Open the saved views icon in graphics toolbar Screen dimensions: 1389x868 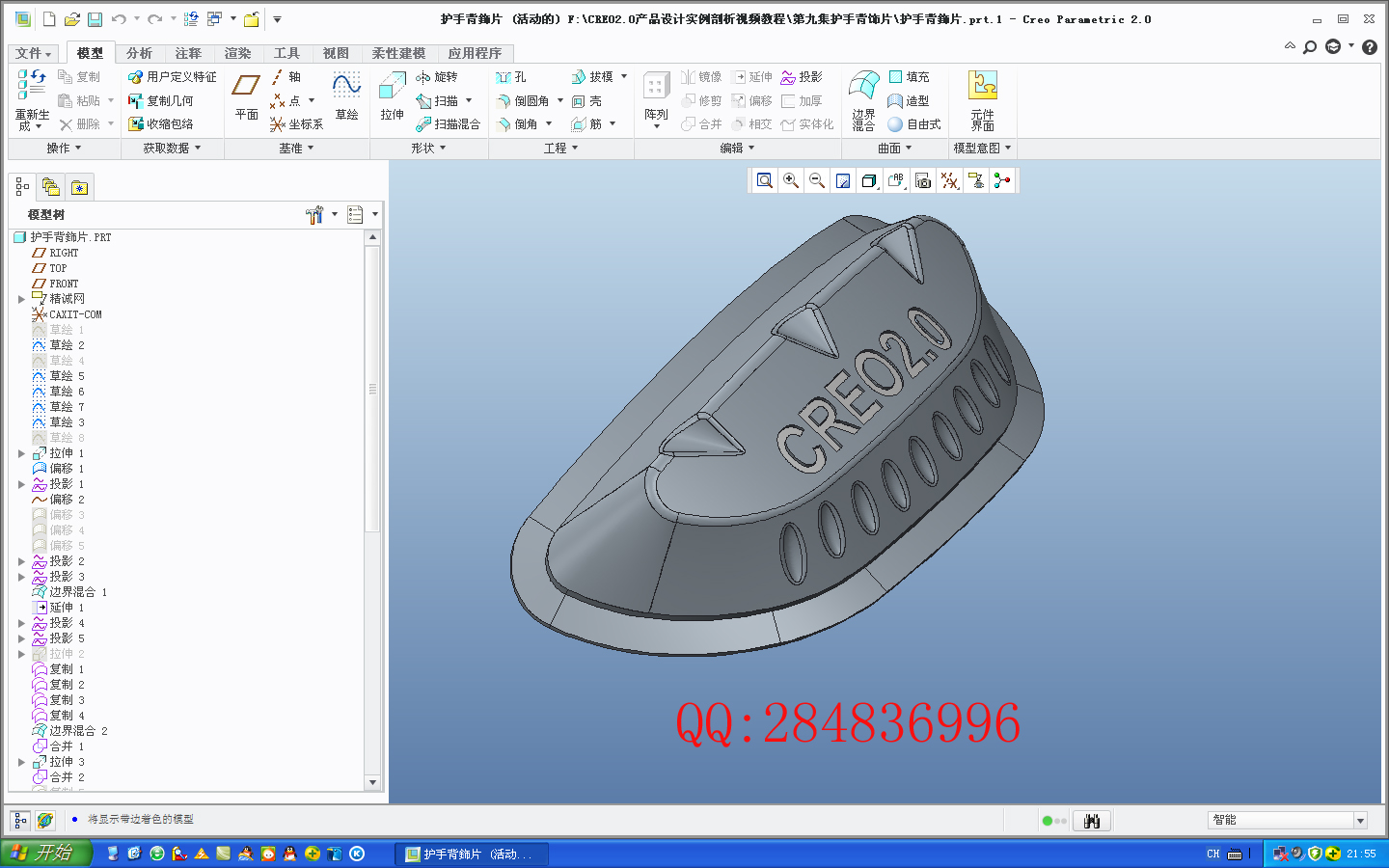point(896,180)
